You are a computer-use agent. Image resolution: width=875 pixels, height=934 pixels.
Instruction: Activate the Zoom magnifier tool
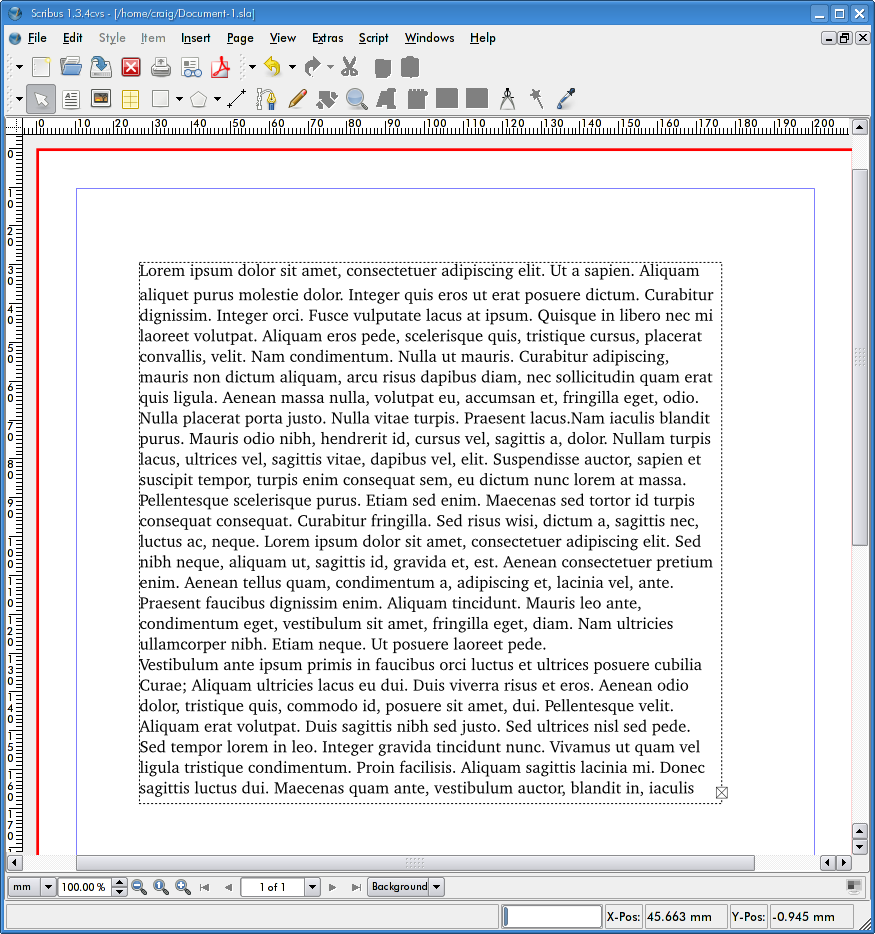tap(356, 99)
